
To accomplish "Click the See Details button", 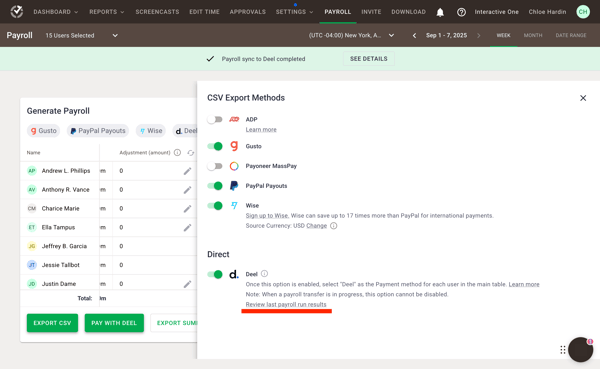I will click(368, 59).
